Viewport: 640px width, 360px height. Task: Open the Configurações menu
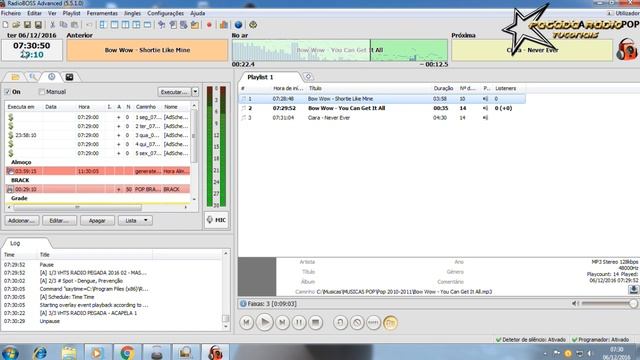165,13
